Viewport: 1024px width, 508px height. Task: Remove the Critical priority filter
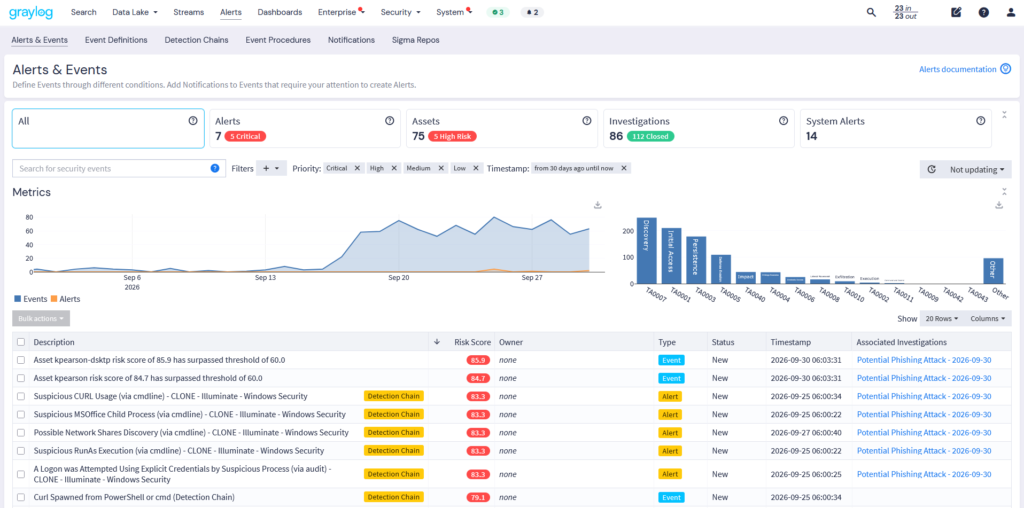(357, 168)
